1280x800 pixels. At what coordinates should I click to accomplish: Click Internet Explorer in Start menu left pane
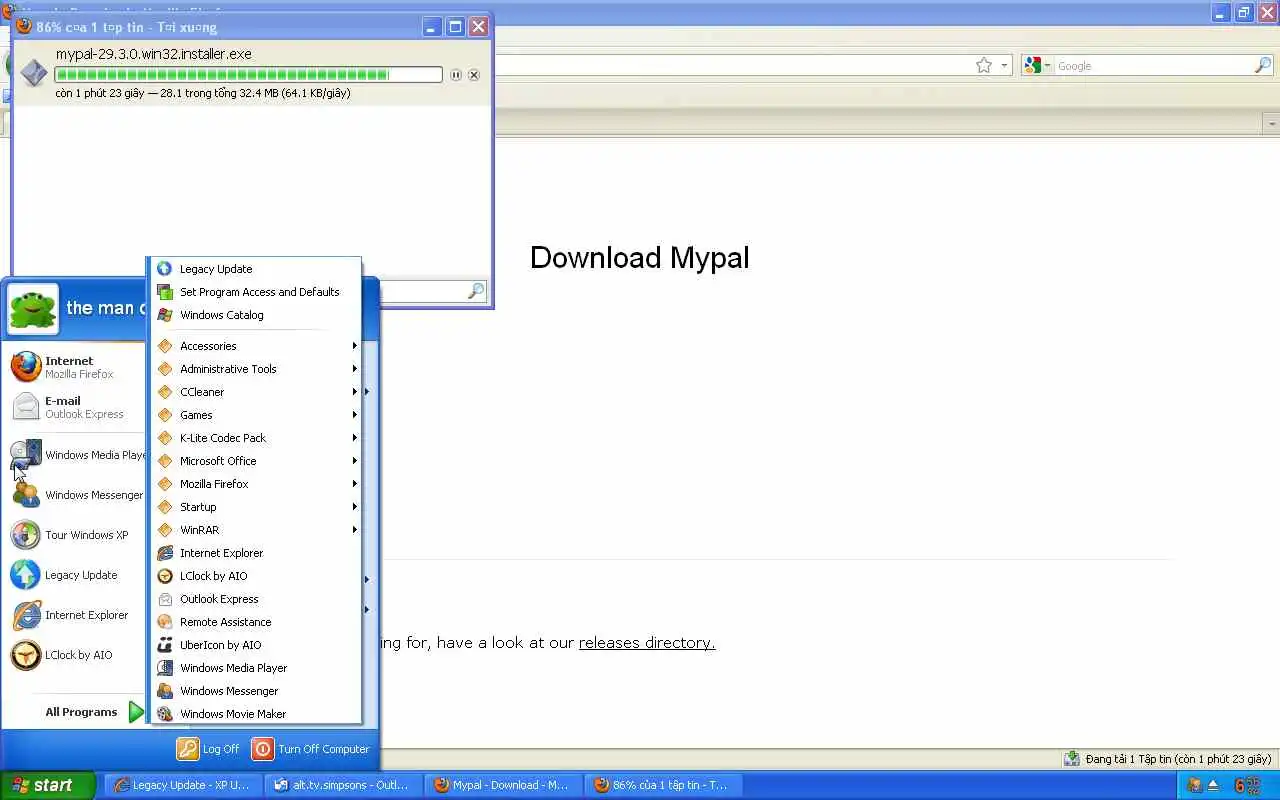click(x=77, y=615)
